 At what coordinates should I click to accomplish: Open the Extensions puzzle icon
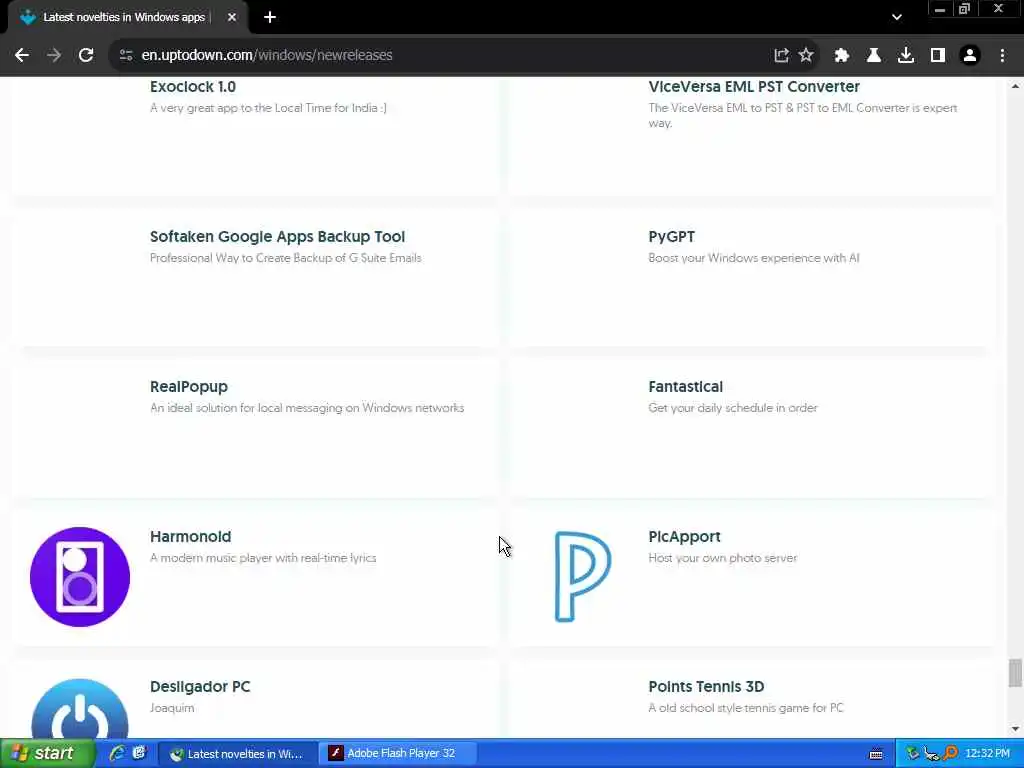[842, 56]
